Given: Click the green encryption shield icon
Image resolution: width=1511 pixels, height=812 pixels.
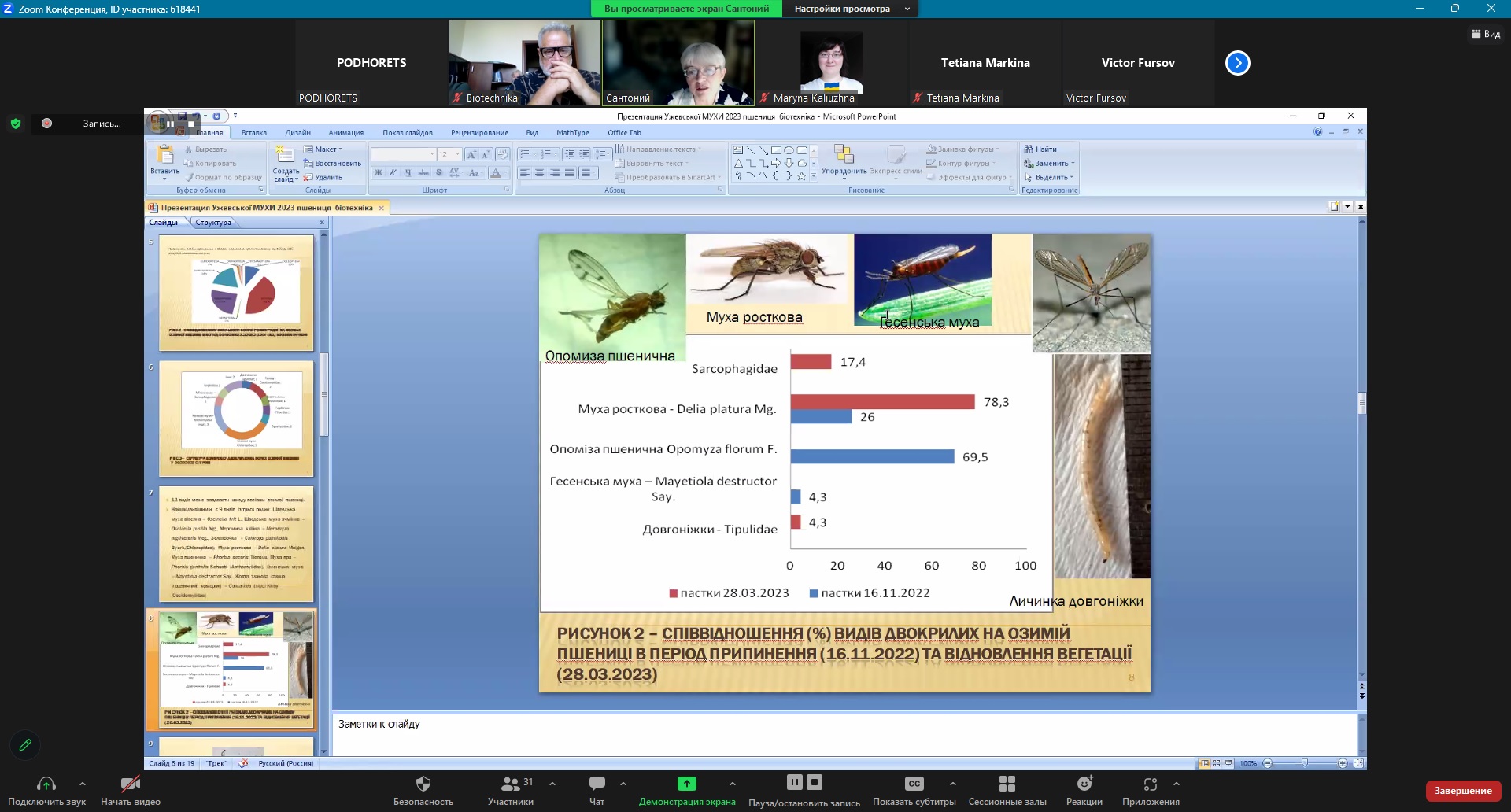Looking at the screenshot, I should tap(15, 124).
